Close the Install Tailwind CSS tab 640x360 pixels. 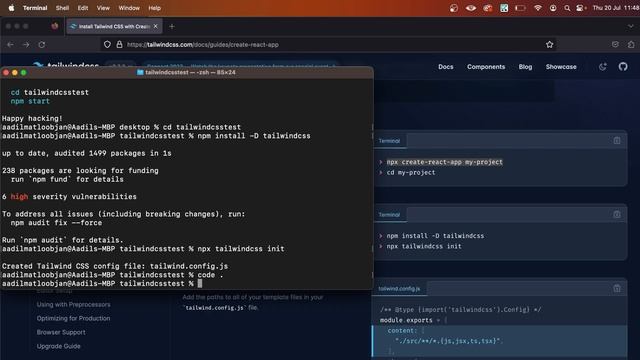(x=156, y=26)
